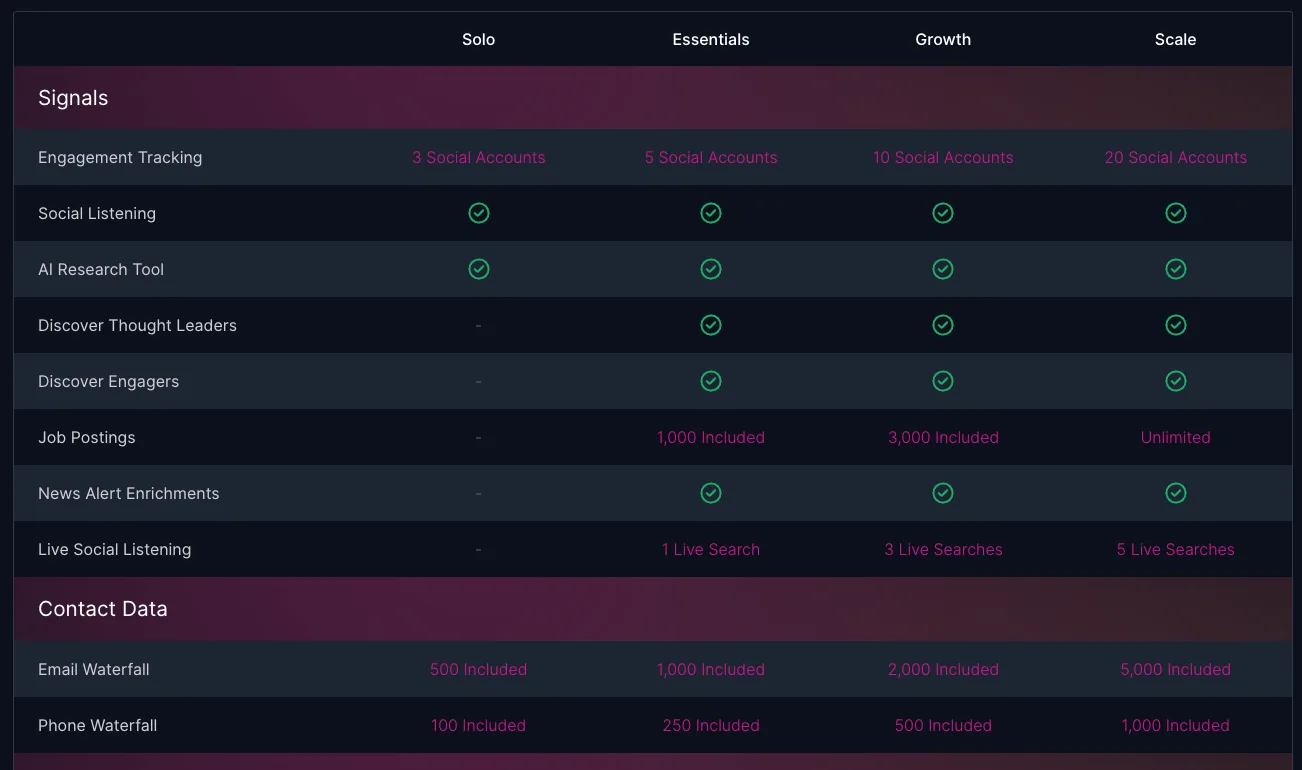The width and height of the screenshot is (1302, 770).
Task: Click Phone Waterfall 100 Included value
Action: (x=479, y=725)
